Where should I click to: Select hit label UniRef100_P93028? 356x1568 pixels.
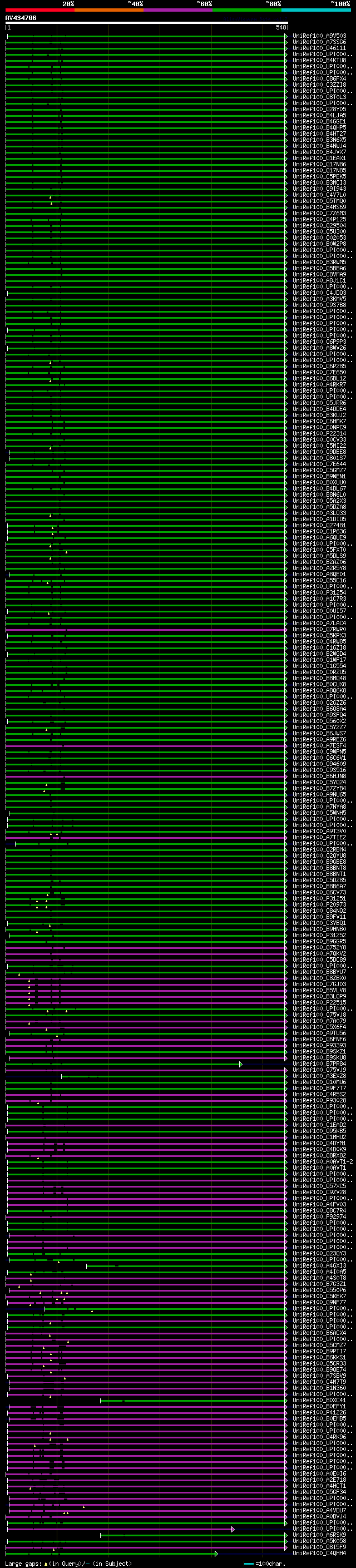coord(319,1100)
